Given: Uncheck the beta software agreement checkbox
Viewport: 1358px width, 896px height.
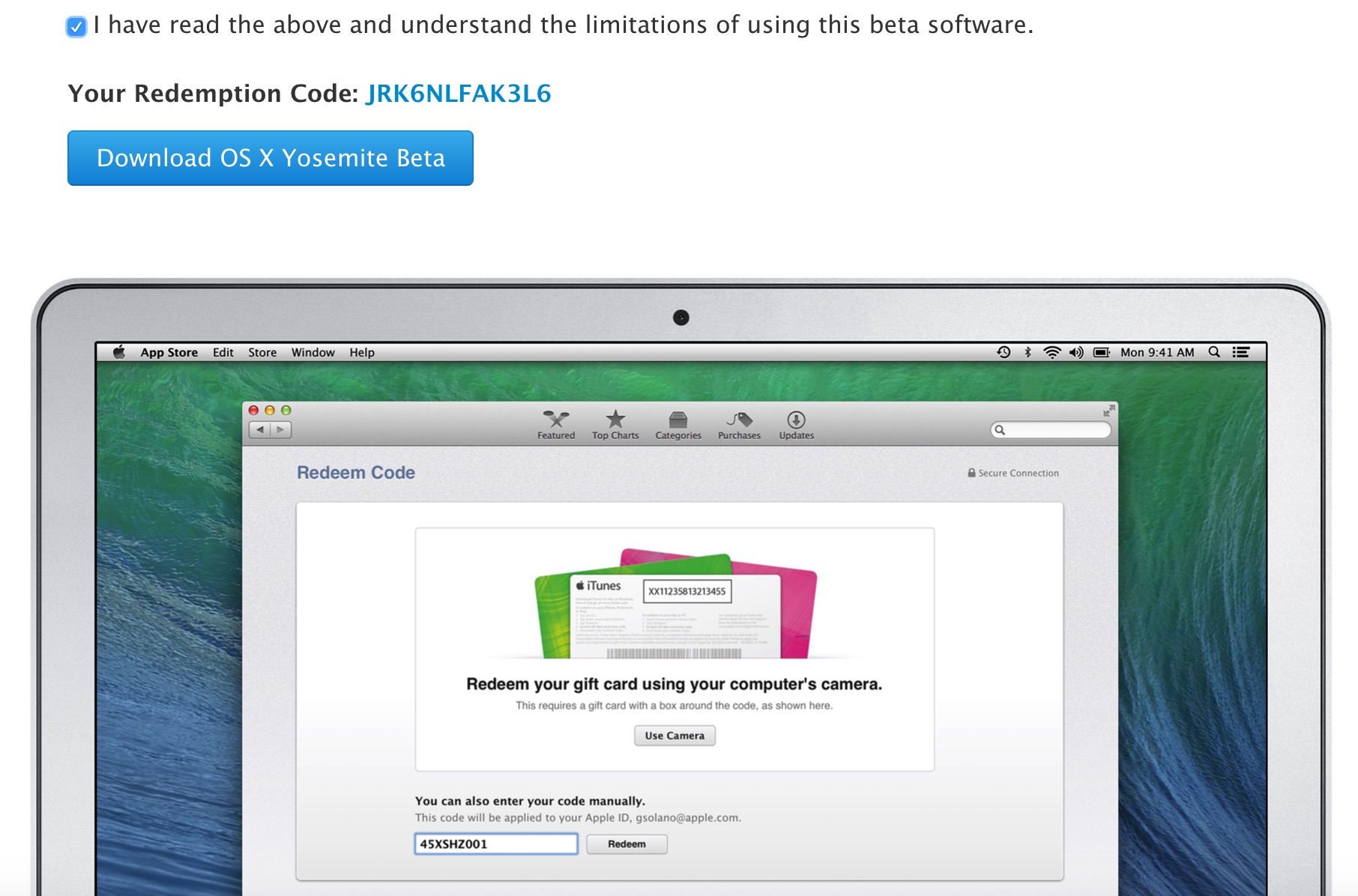Looking at the screenshot, I should [77, 25].
